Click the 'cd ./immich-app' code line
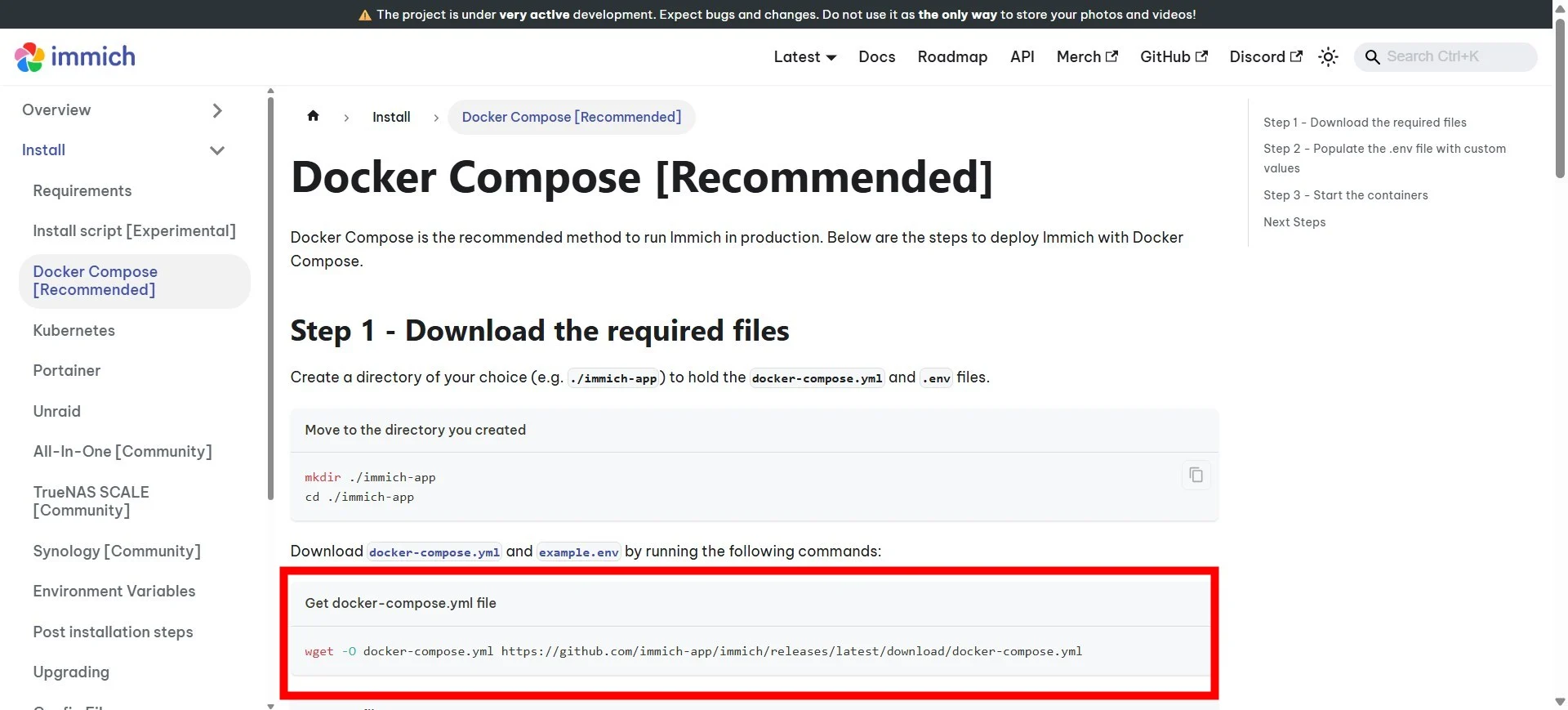Image resolution: width=1568 pixels, height=710 pixels. [x=359, y=497]
